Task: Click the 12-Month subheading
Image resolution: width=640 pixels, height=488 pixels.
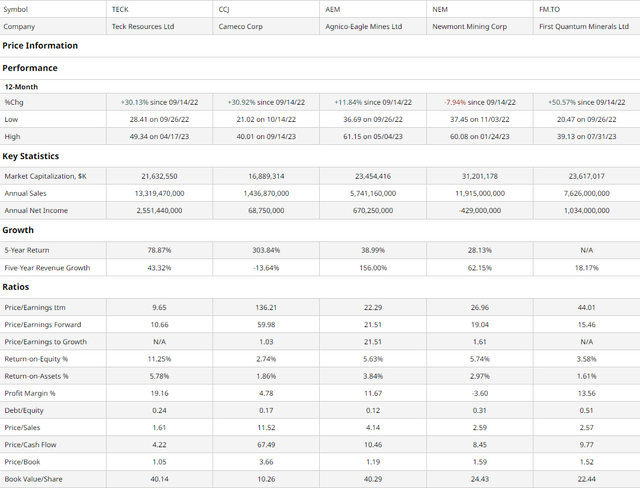Action: (21, 87)
